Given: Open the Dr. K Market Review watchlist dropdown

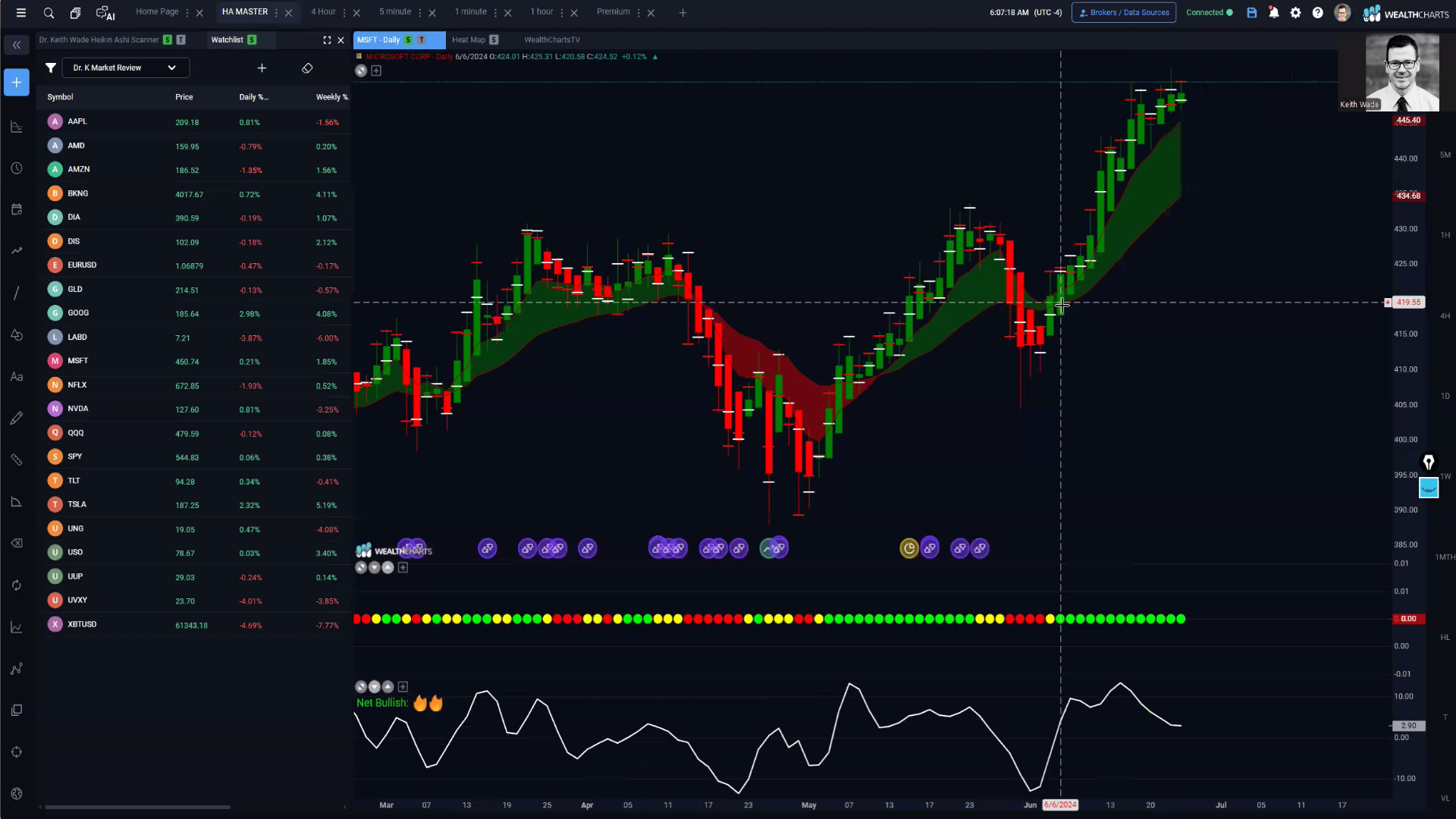Looking at the screenshot, I should (125, 68).
